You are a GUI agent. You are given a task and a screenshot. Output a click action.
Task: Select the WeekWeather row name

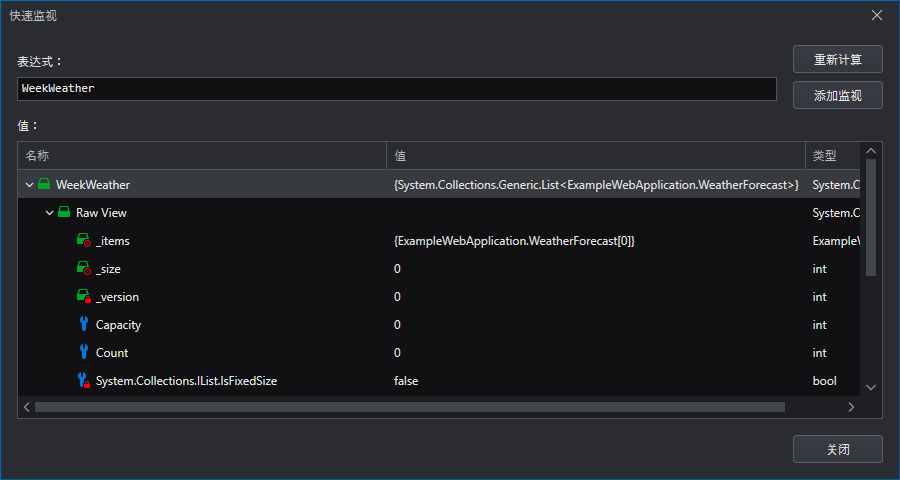(92, 185)
